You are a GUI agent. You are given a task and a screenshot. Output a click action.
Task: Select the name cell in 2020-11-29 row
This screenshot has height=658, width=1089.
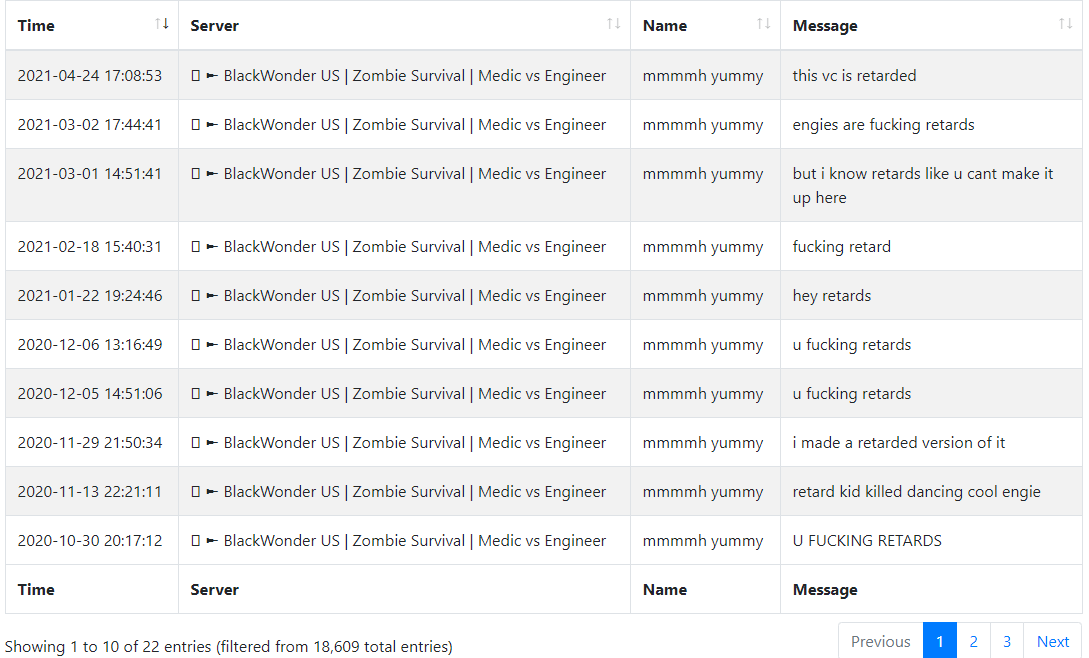[x=705, y=443]
